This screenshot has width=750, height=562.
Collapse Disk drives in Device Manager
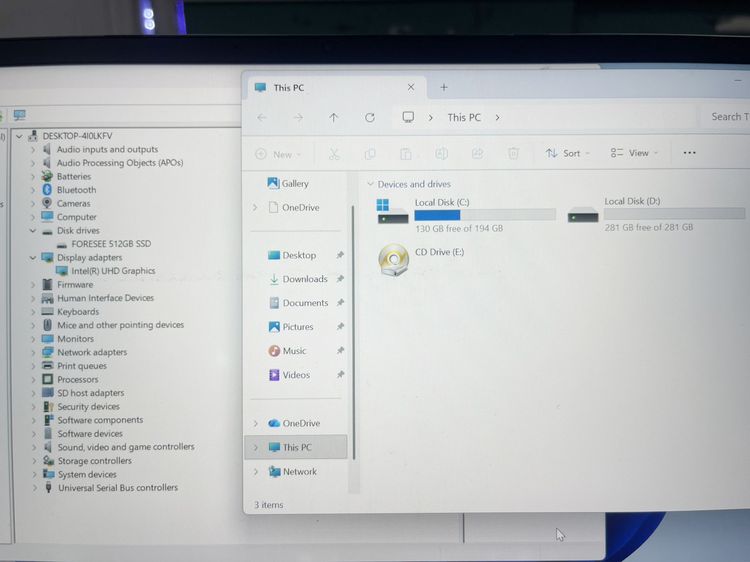click(33, 231)
